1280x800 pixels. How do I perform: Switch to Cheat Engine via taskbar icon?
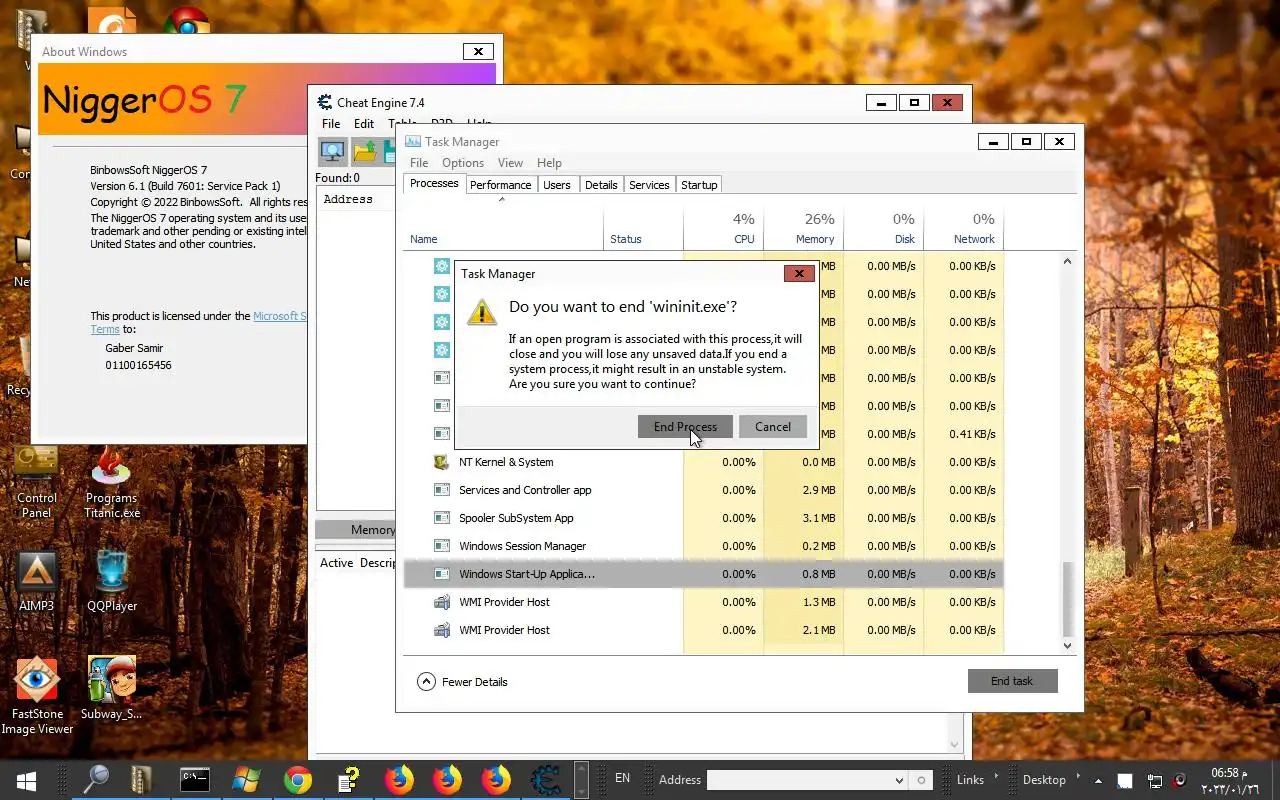point(546,780)
